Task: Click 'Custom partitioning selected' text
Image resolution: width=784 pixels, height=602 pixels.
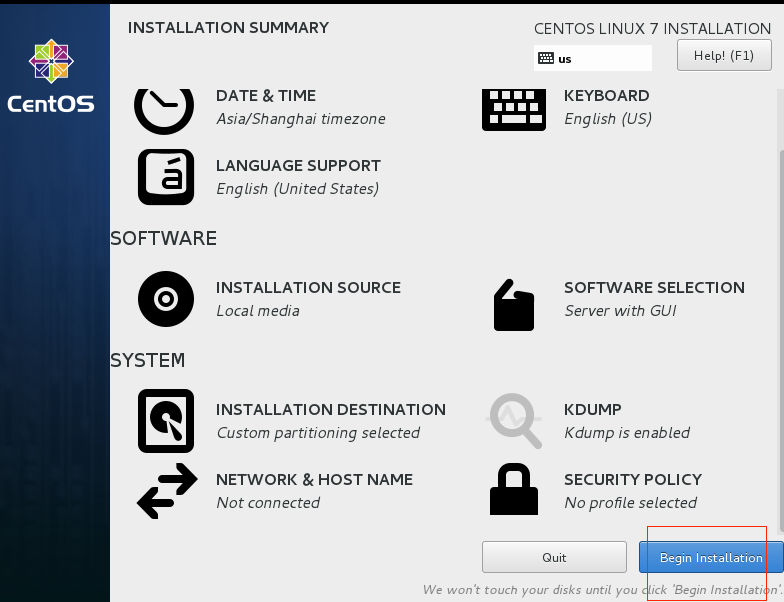Action: click(318, 433)
